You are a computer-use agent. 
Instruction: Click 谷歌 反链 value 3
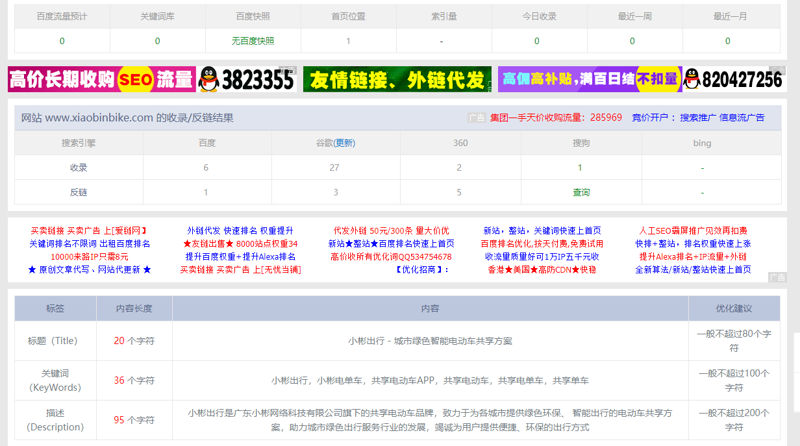click(335, 192)
